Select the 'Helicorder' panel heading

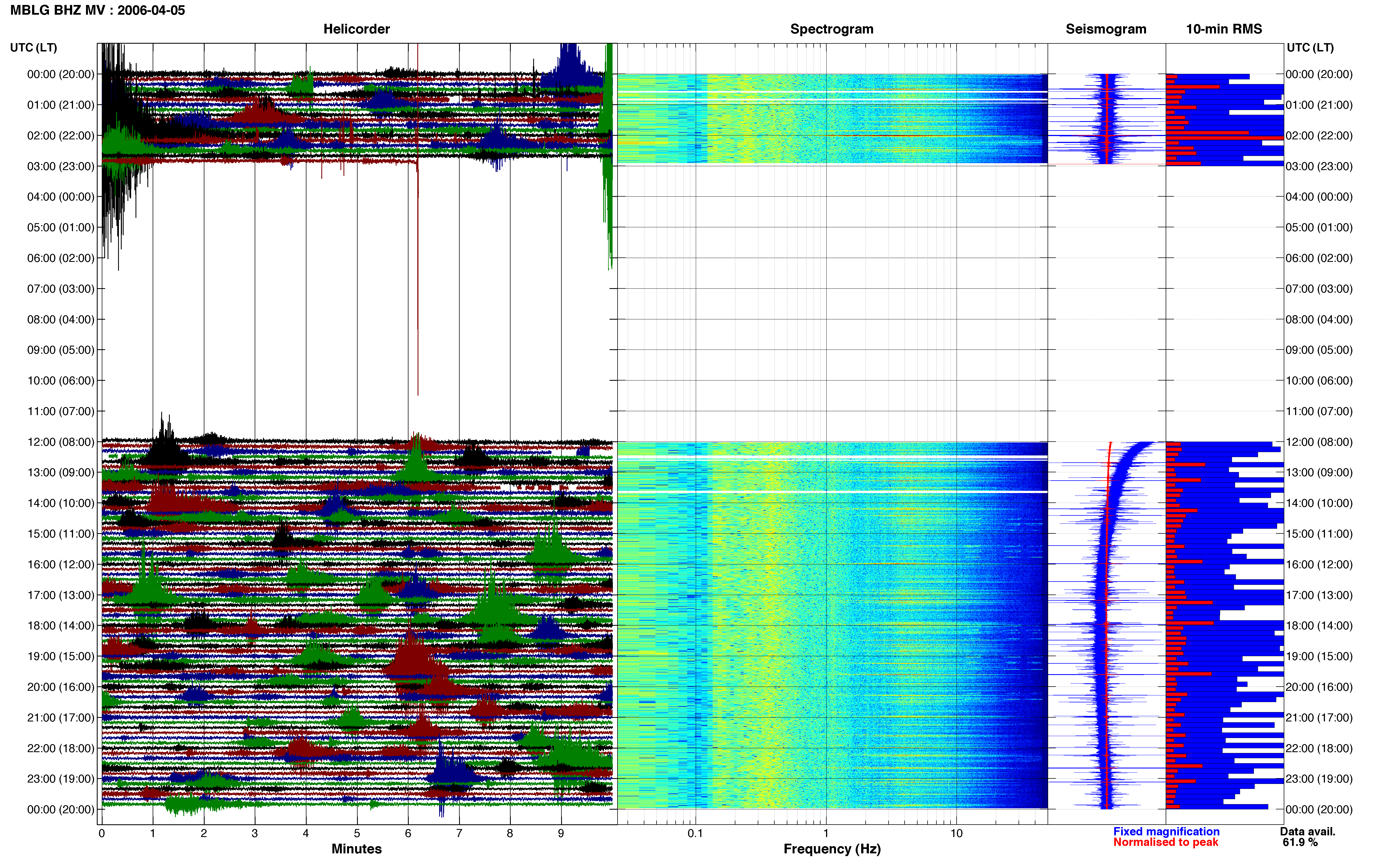[356, 29]
